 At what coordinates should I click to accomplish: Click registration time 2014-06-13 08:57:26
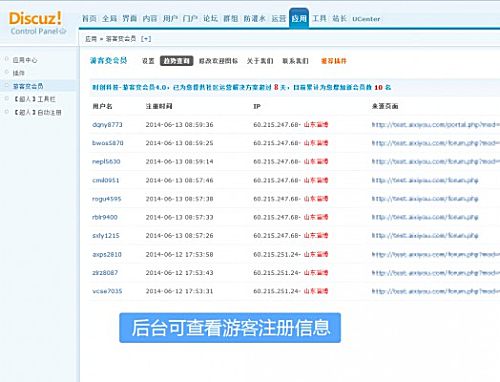point(179,236)
